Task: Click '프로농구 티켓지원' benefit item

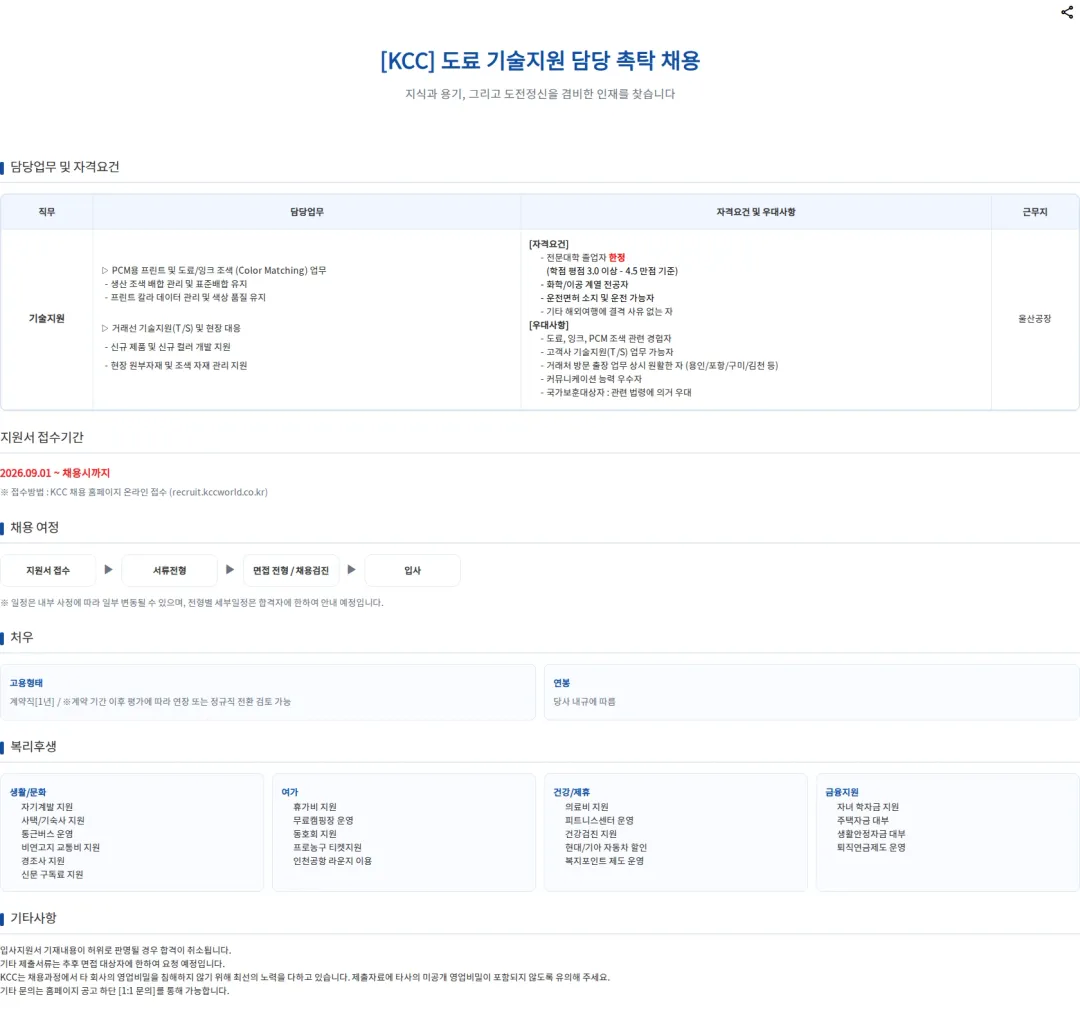Action: pos(327,847)
